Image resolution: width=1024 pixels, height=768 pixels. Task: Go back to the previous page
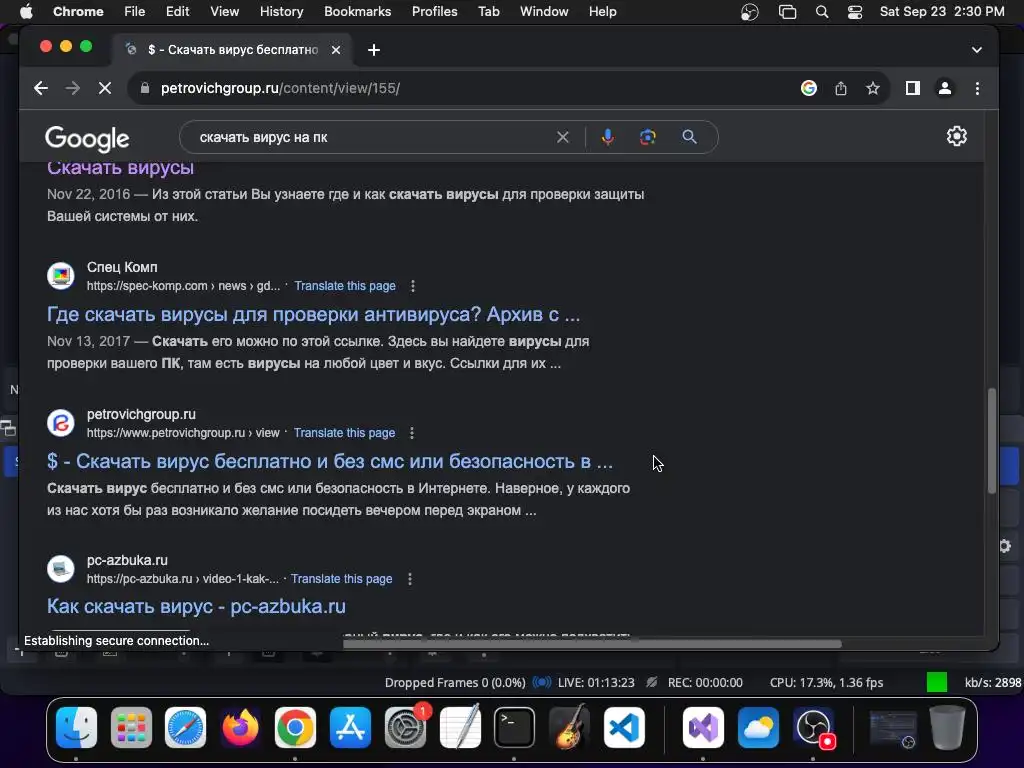pos(41,88)
